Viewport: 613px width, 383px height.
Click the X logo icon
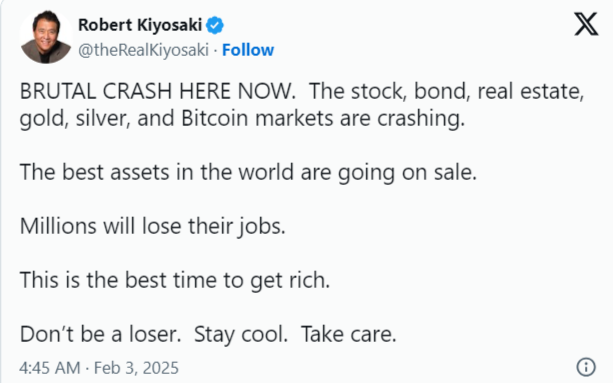click(x=586, y=24)
